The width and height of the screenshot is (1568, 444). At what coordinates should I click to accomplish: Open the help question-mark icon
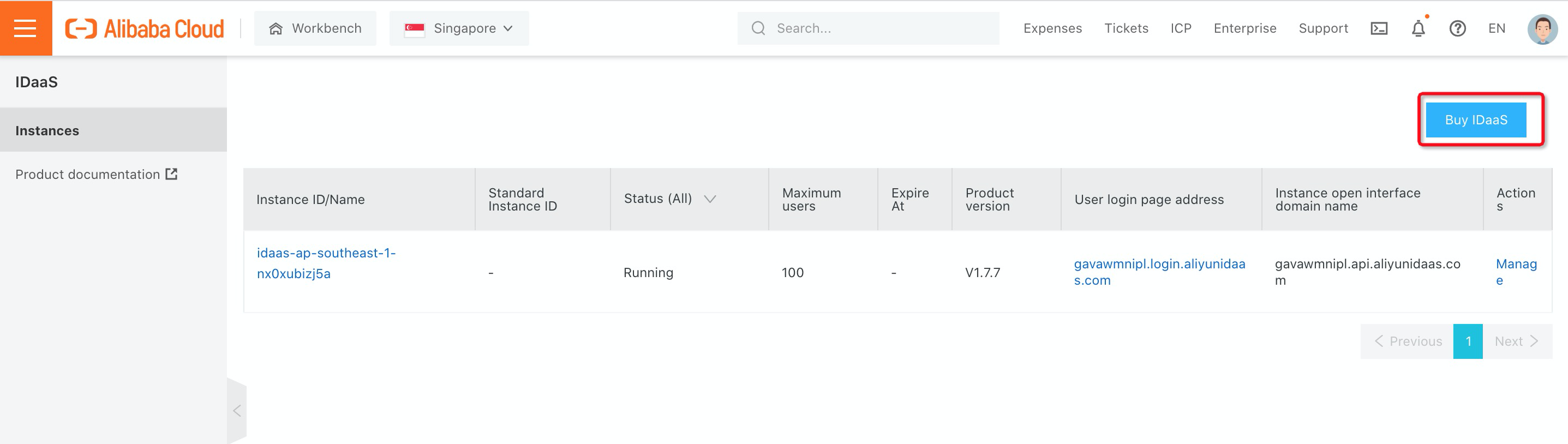1457,28
